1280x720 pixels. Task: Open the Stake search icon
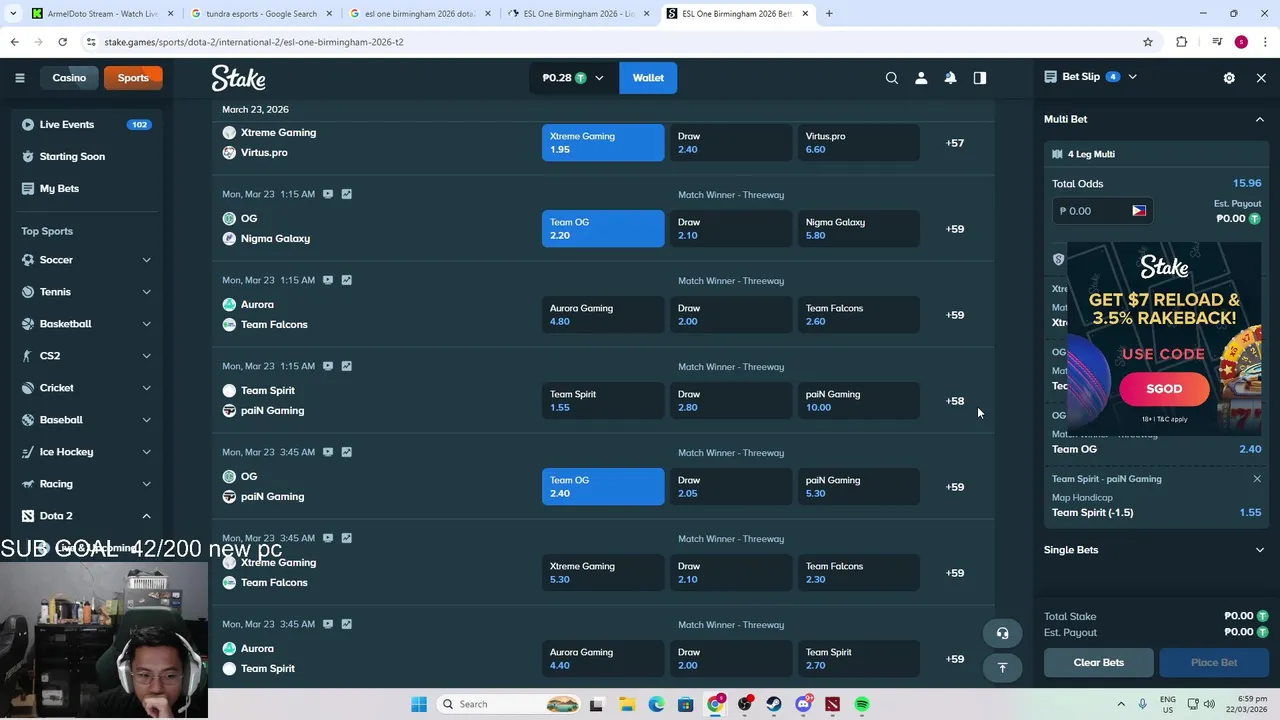tap(892, 78)
